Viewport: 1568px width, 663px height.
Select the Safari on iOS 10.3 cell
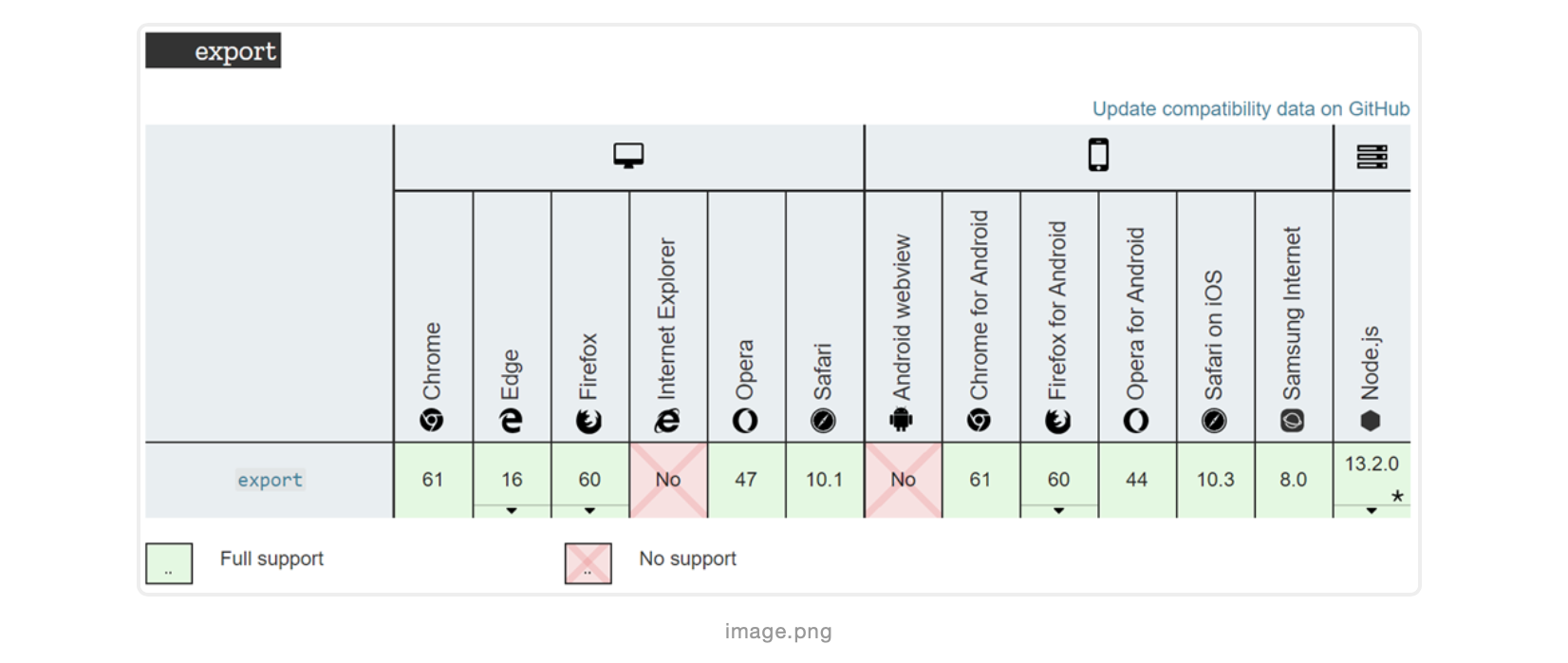pos(1215,480)
